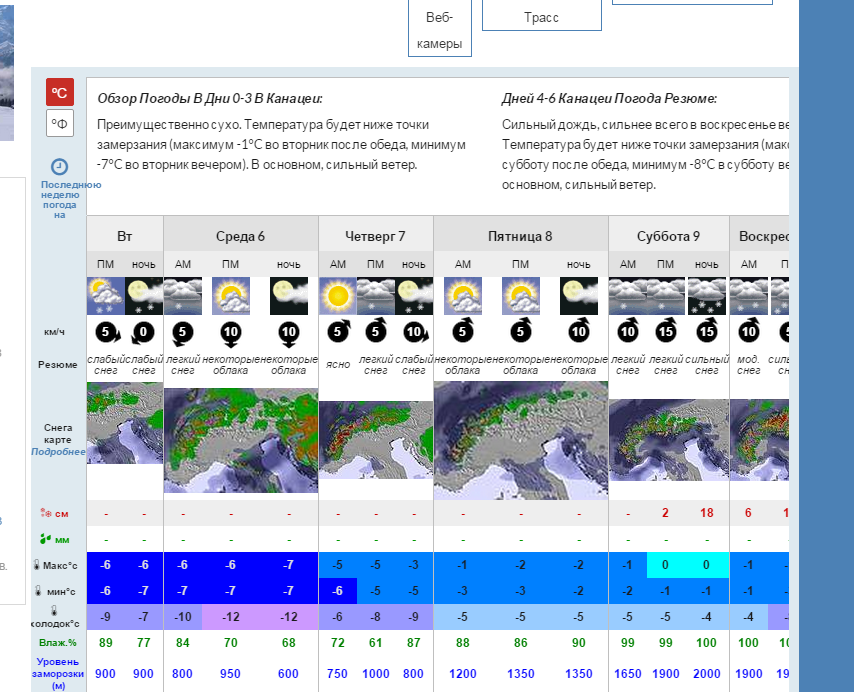Image resolution: width=854 pixels, height=692 pixels.
Task: Click wind chill -10 cell
Action: 183,617
